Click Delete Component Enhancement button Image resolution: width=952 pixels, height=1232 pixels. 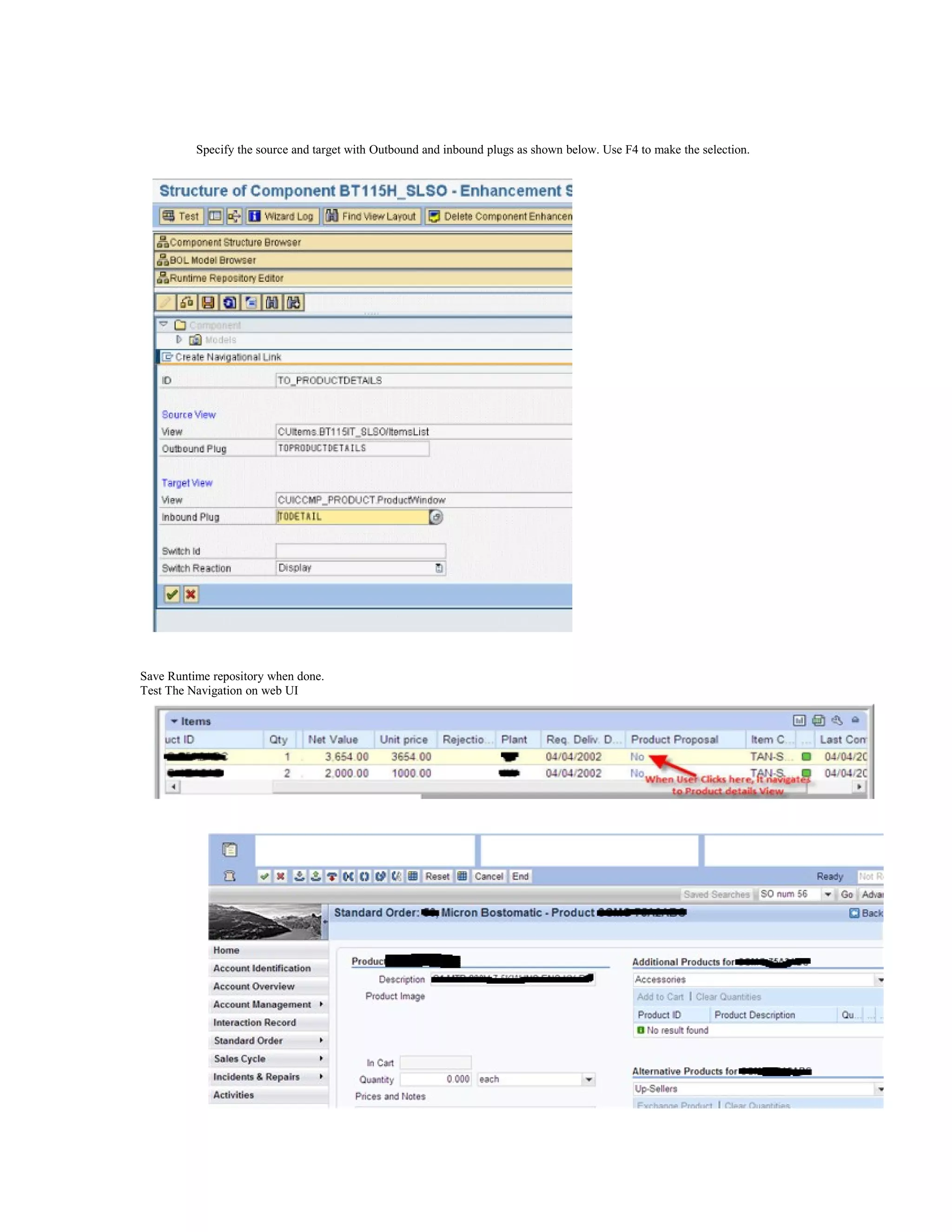click(499, 216)
